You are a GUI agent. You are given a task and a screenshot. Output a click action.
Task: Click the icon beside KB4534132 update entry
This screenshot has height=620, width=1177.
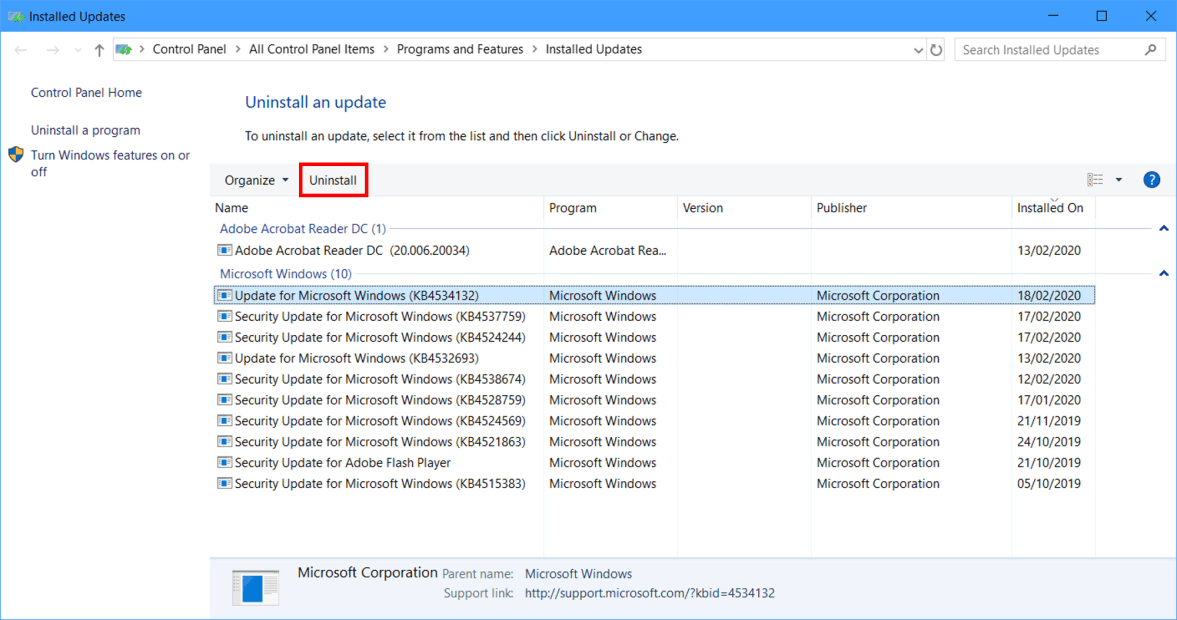coord(224,295)
